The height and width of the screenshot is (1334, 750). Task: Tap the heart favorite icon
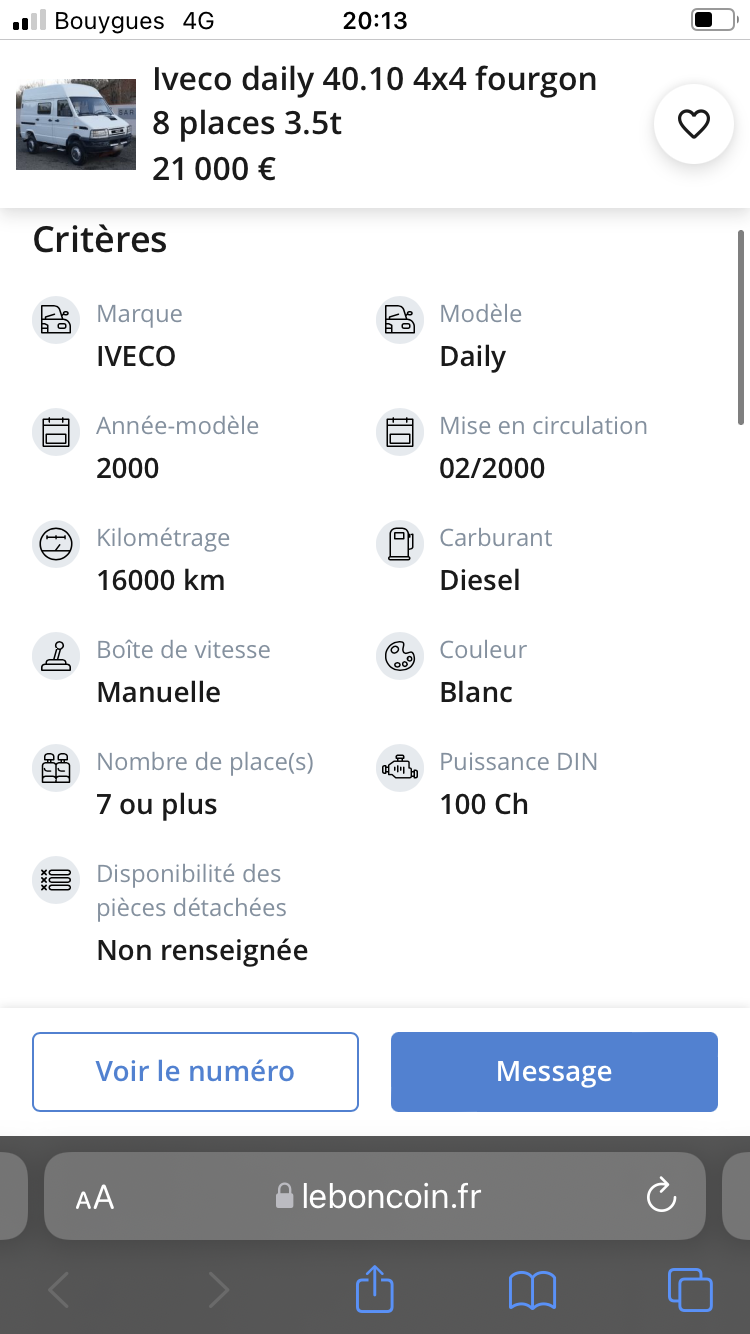pos(693,124)
